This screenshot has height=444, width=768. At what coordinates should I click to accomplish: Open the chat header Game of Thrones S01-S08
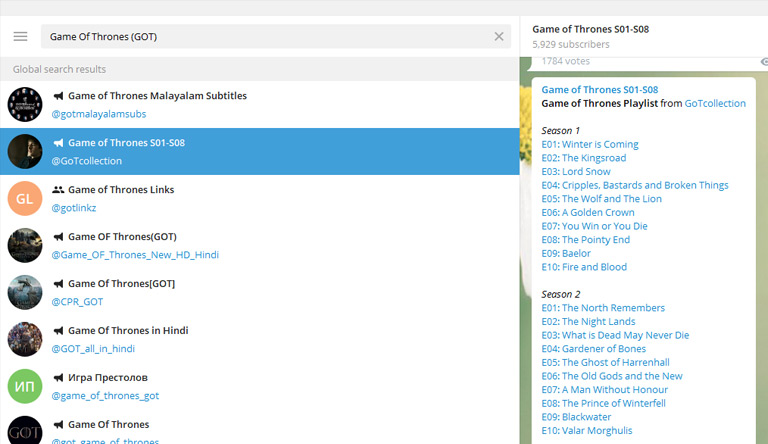pyautogui.click(x=590, y=29)
